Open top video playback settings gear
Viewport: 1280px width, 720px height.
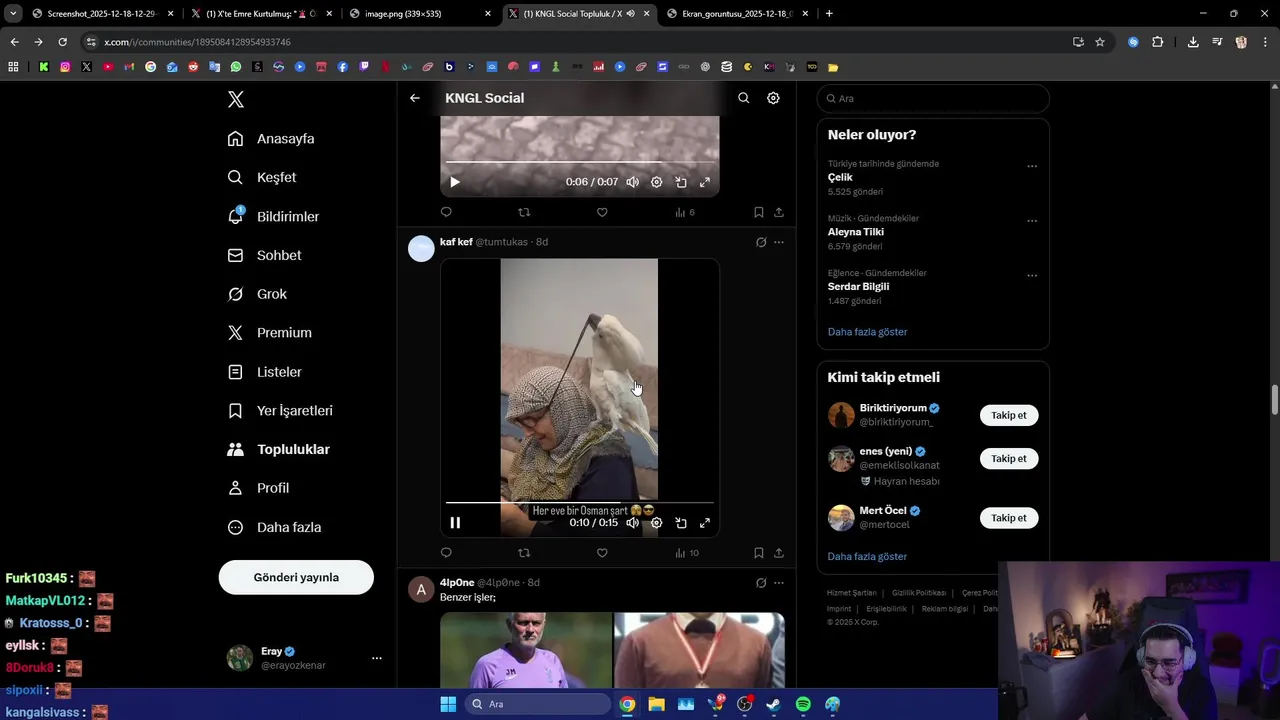click(x=657, y=182)
